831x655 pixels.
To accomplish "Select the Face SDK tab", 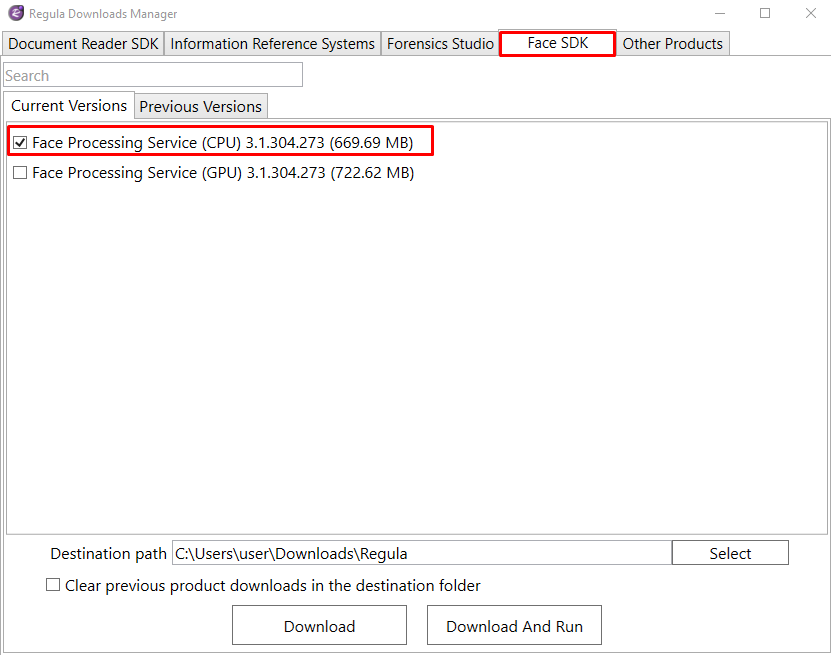I will (x=558, y=43).
